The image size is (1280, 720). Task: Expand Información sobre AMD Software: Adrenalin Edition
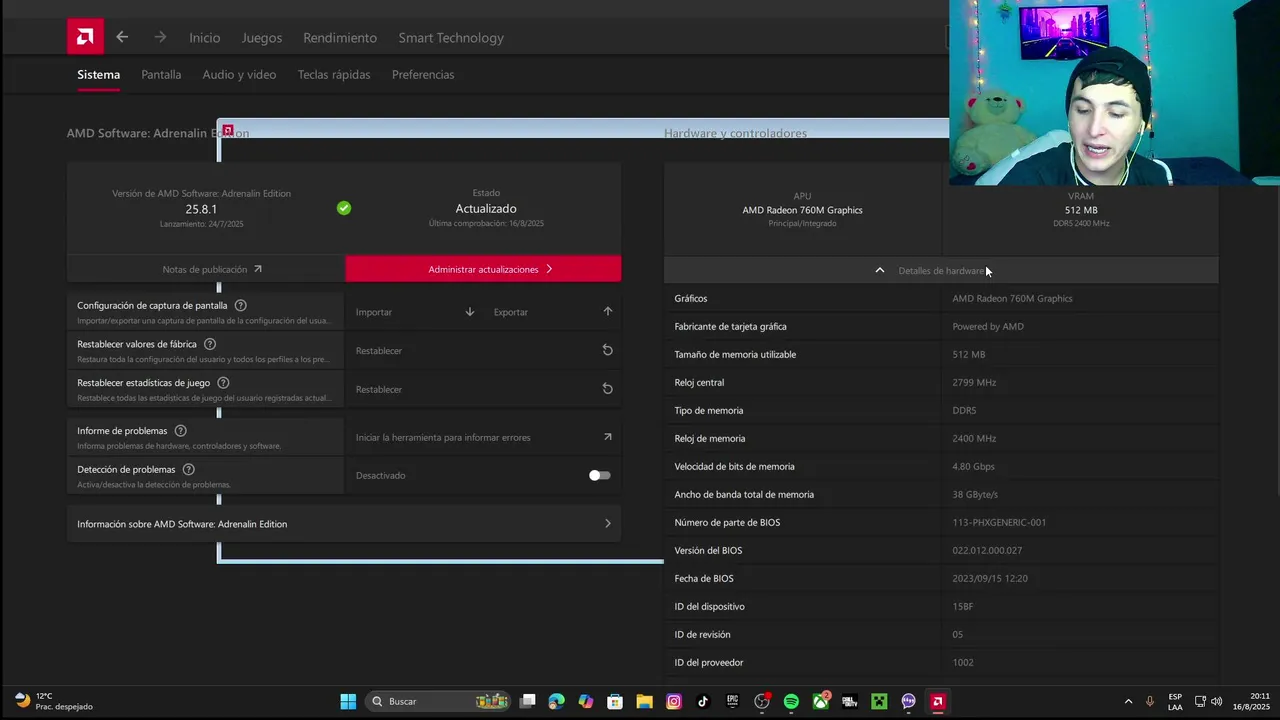344,524
